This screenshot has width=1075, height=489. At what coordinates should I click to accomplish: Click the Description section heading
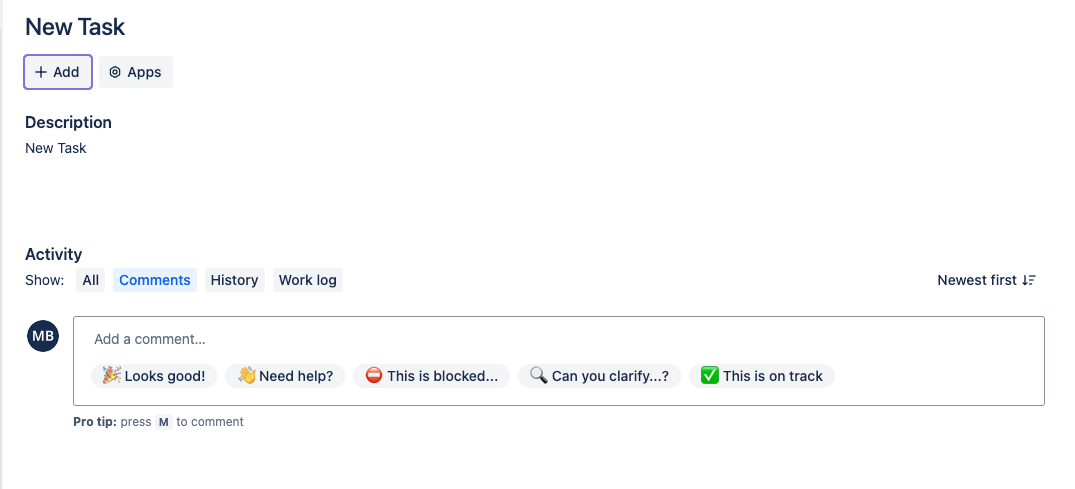[x=68, y=122]
